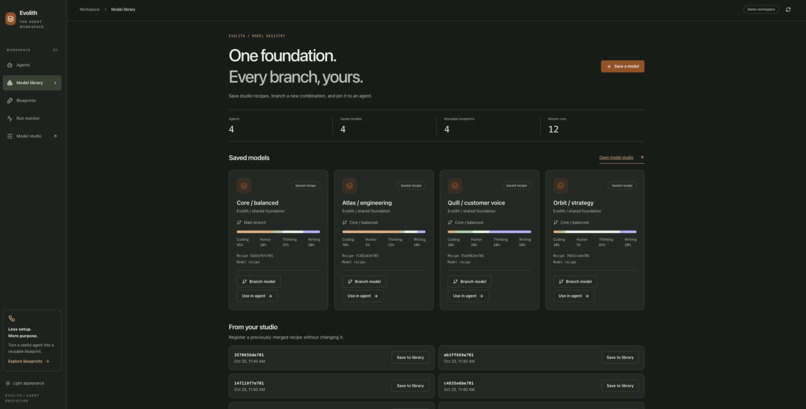Click the refresh icon in top bar
Image resolution: width=806 pixels, height=409 pixels.
tap(788, 9)
